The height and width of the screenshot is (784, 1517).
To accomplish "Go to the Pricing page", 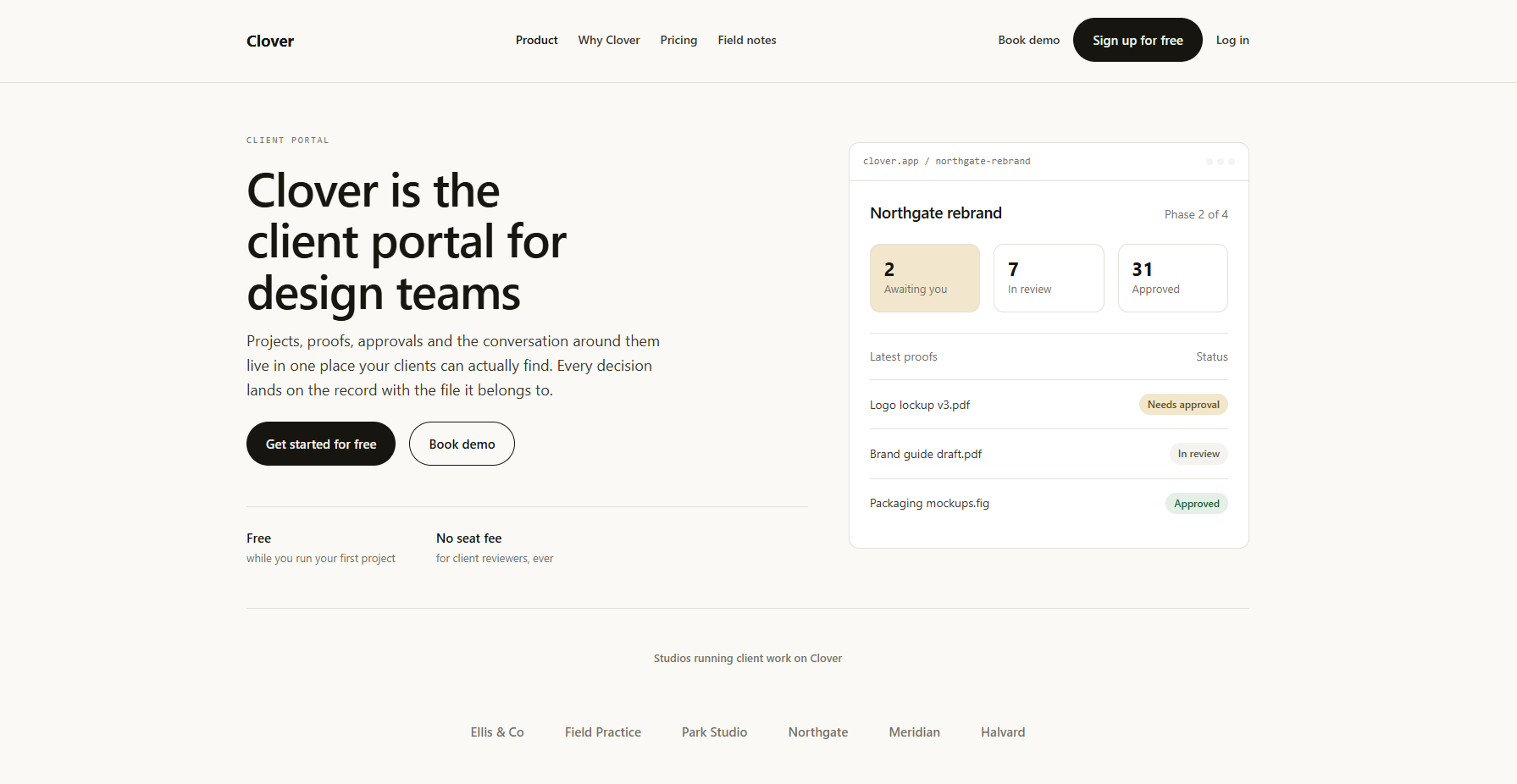I will point(678,40).
